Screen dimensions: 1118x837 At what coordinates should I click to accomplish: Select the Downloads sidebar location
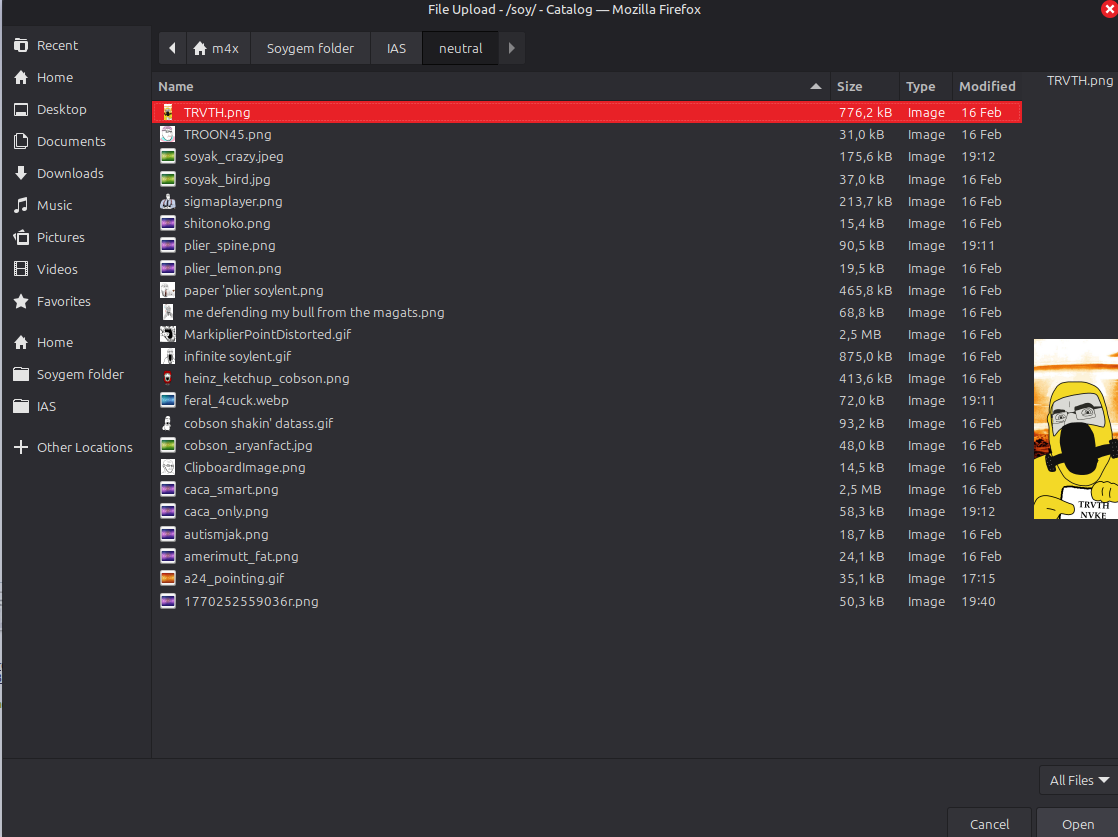coord(70,174)
